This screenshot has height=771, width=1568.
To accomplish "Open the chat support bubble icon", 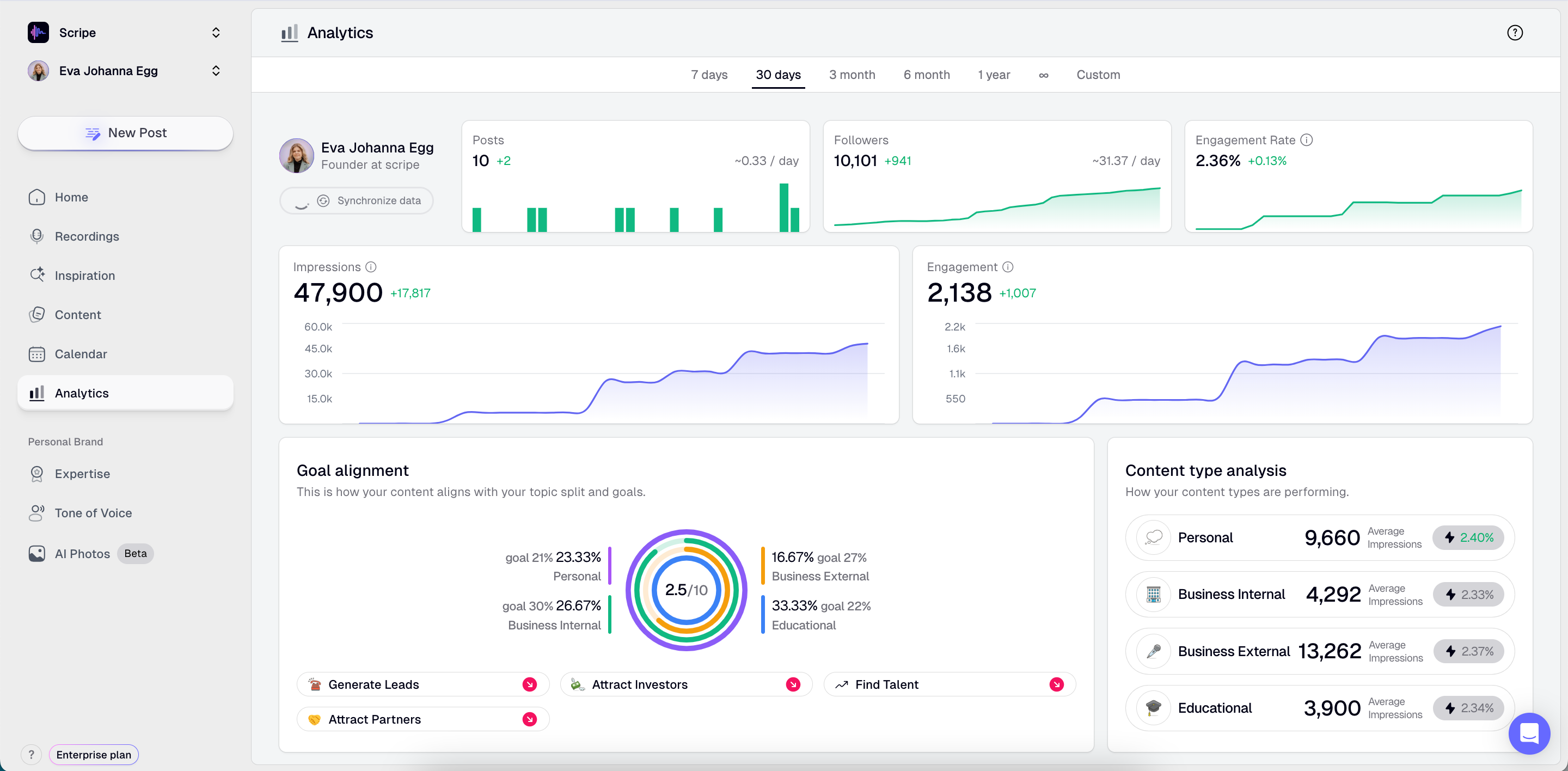I will [1529, 733].
